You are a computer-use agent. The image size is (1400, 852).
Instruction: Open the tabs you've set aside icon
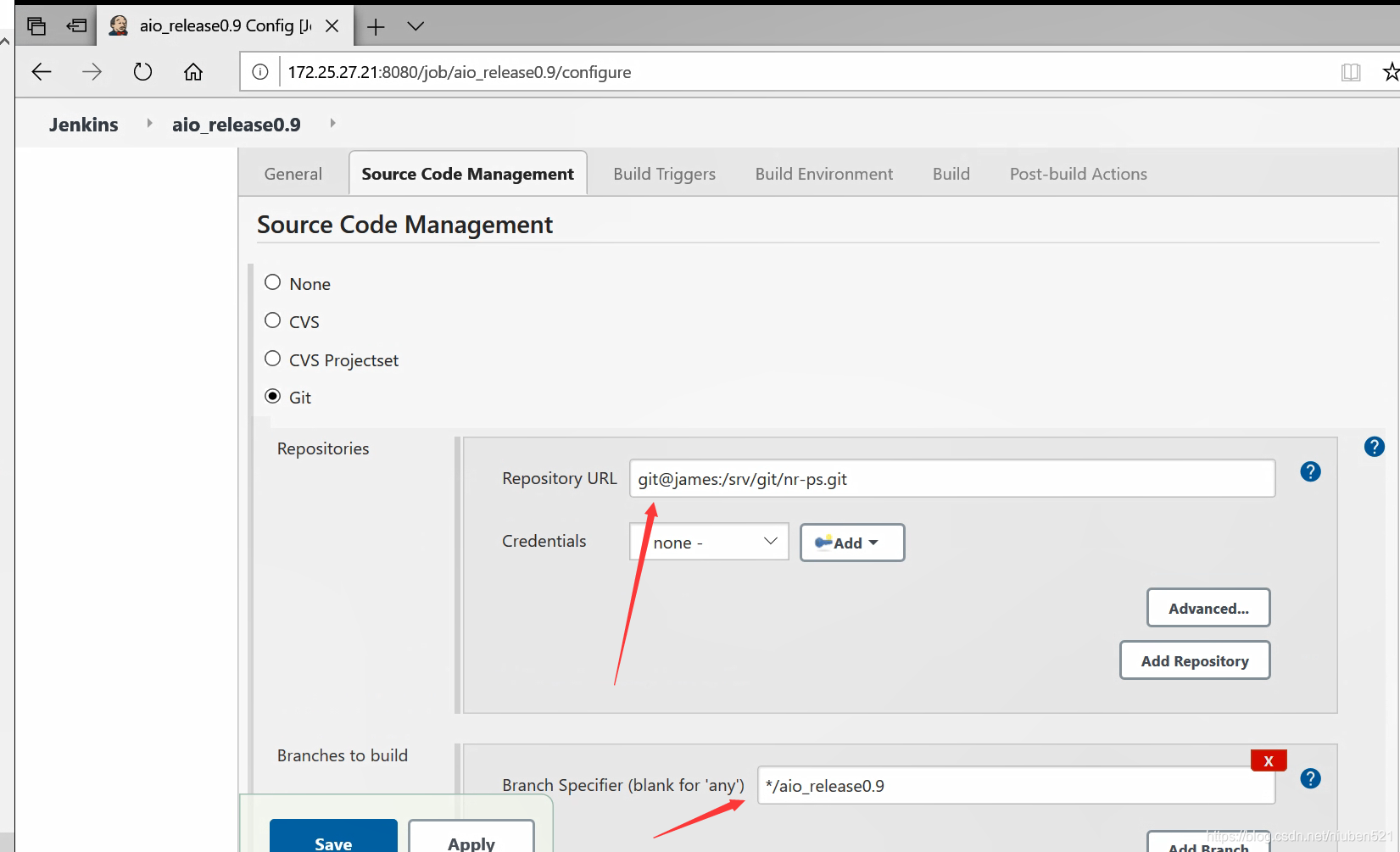(36, 26)
